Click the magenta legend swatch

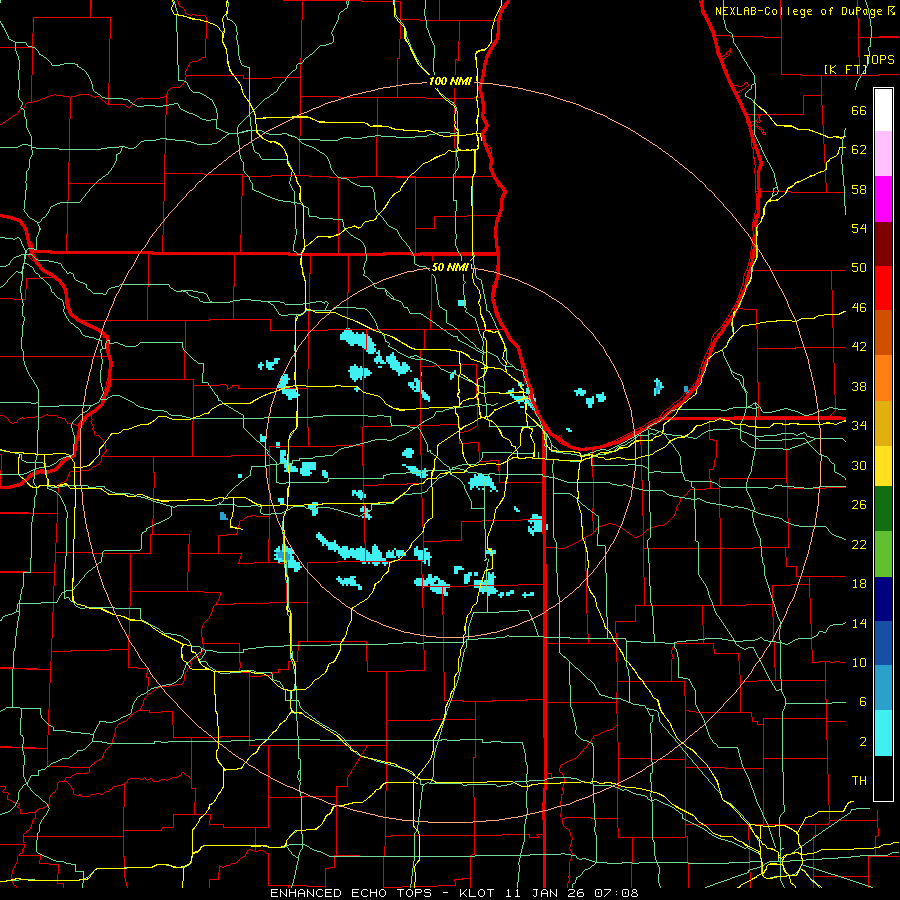tap(883, 199)
